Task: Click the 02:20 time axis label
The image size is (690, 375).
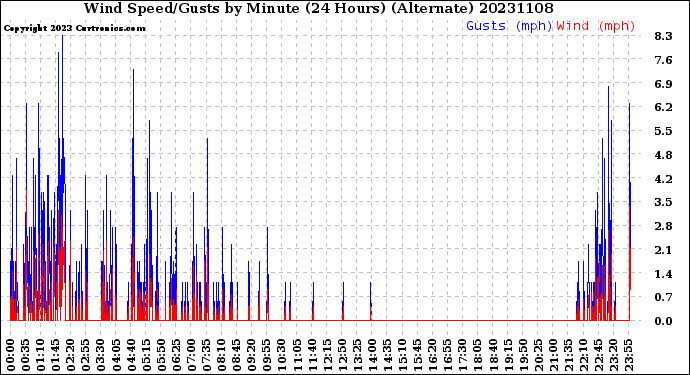Action: [x=71, y=355]
